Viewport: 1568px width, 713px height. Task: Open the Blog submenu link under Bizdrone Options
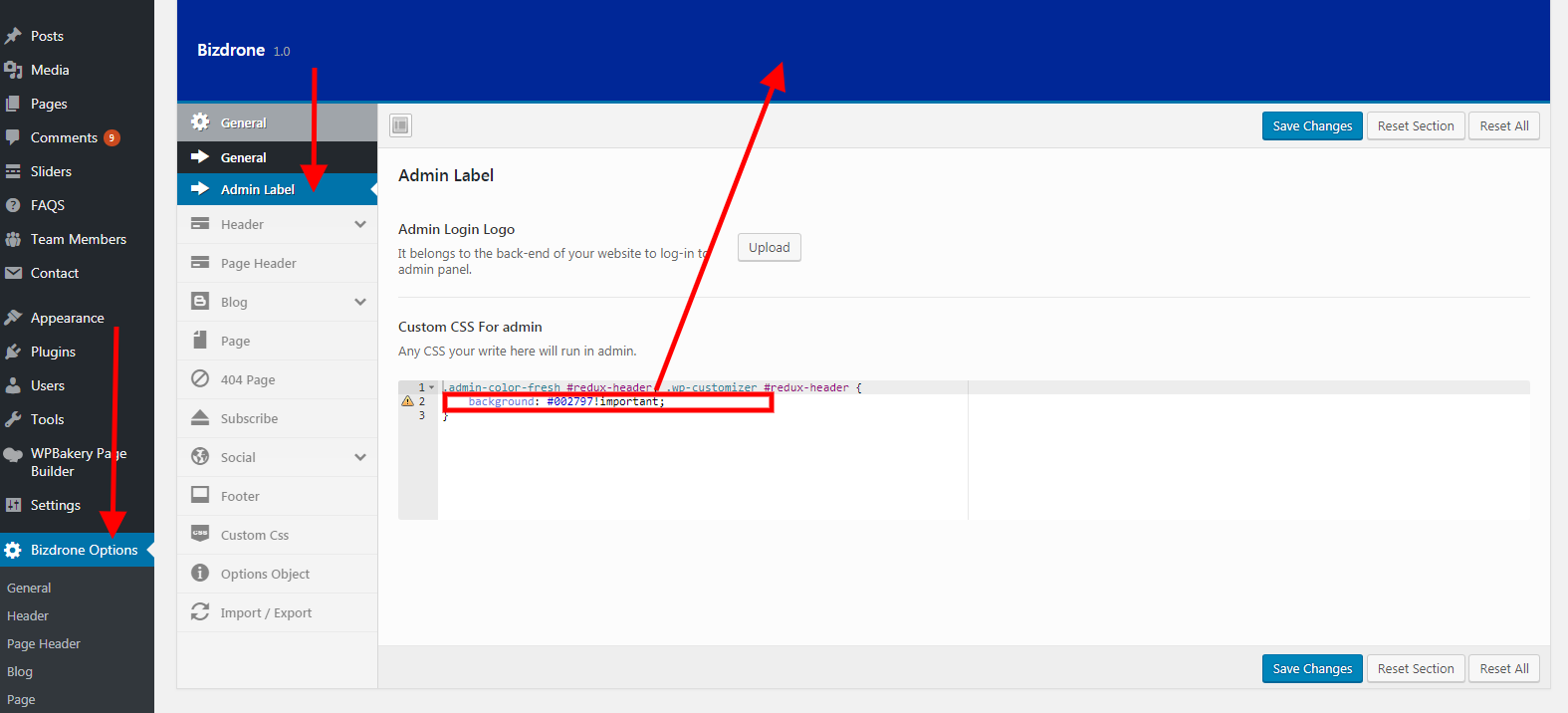(20, 671)
